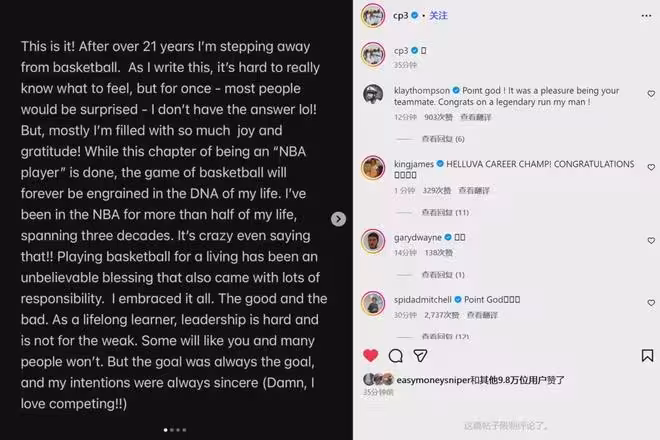Screen dimensions: 660x440
Task: Open klaythompson's profile picture
Action: (373, 94)
